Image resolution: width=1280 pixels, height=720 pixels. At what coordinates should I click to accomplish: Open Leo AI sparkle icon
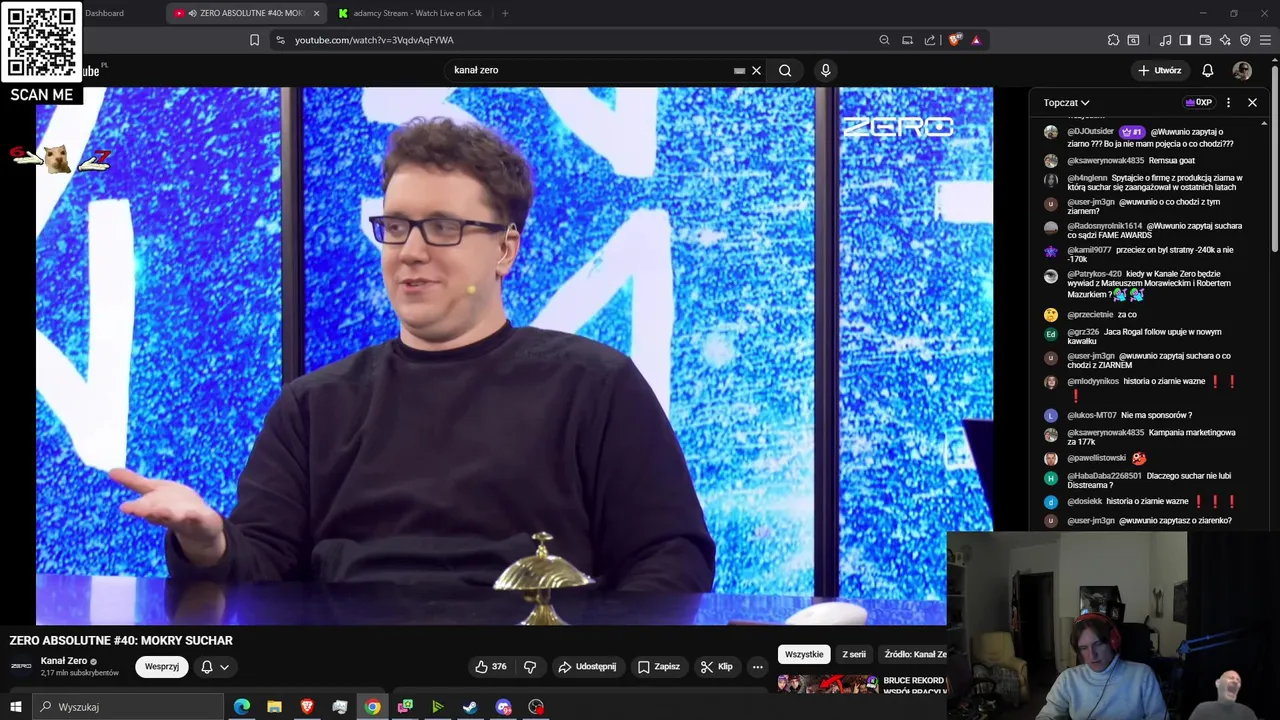coord(1225,40)
